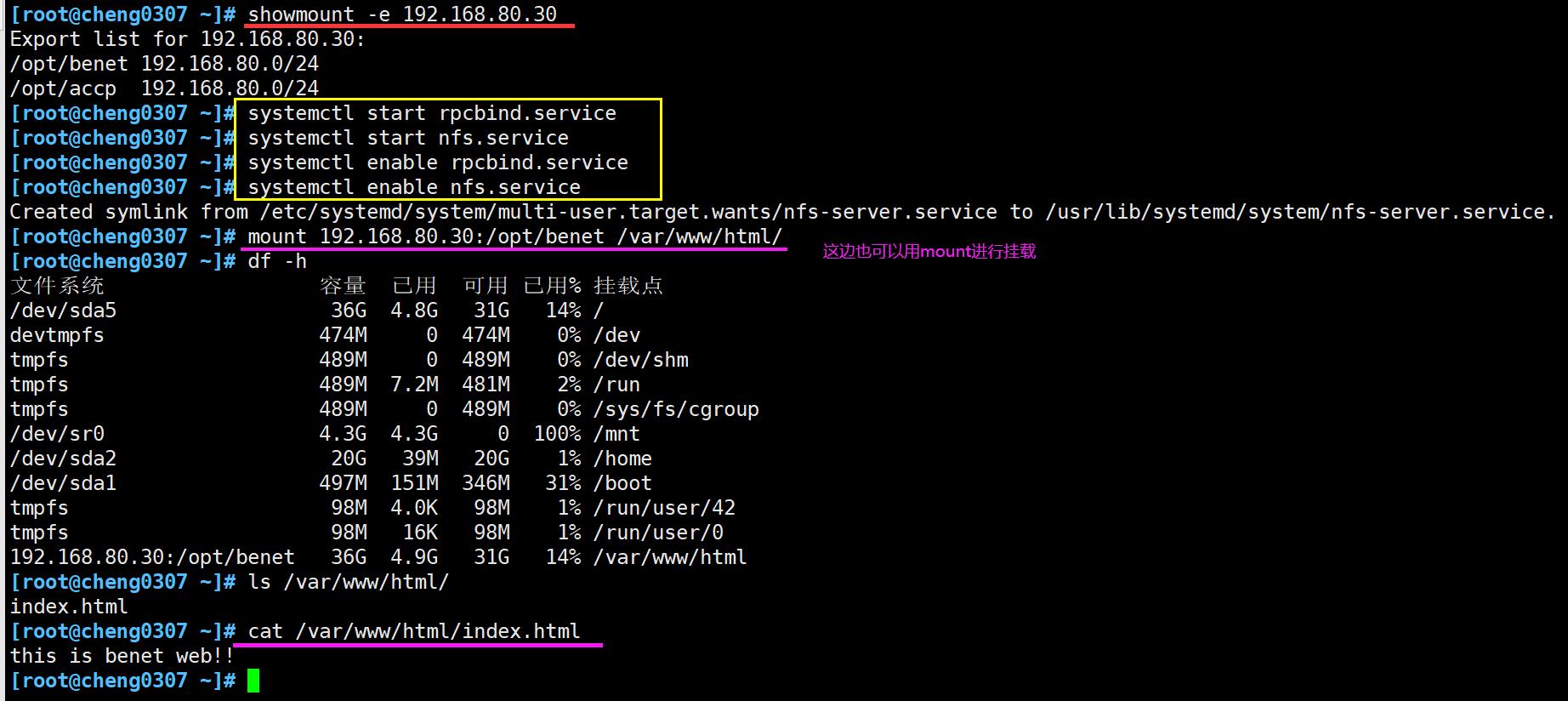Click the /boot mount point
Image resolution: width=1568 pixels, height=701 pixels.
(x=622, y=483)
